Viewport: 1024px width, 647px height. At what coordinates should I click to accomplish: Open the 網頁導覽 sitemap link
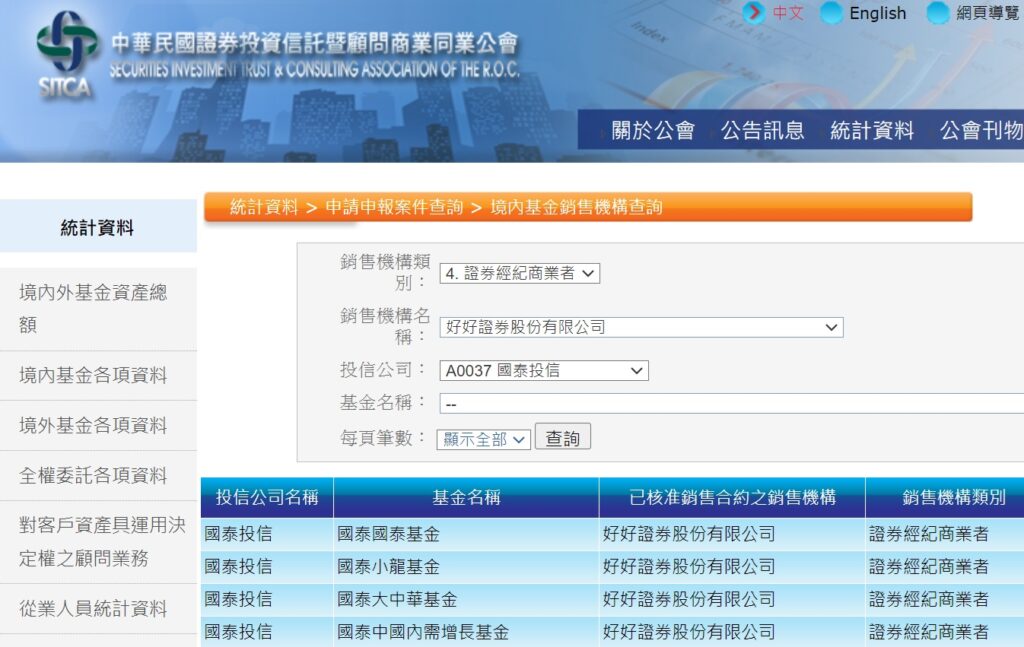[987, 13]
